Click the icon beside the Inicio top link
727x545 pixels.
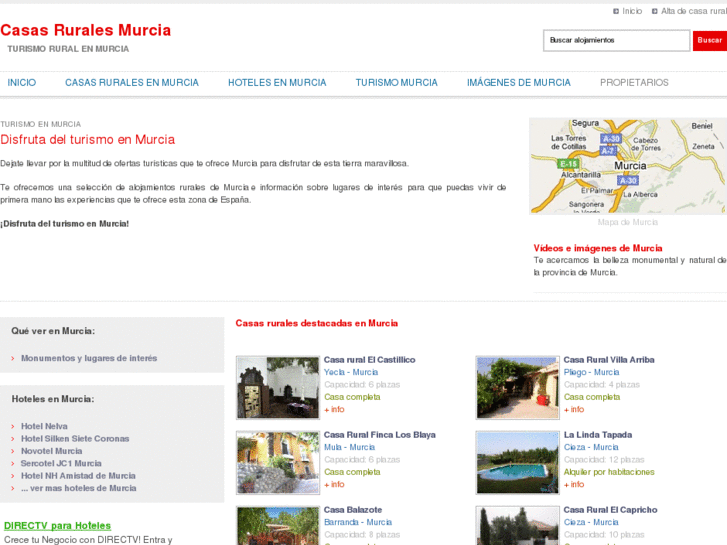click(616, 11)
